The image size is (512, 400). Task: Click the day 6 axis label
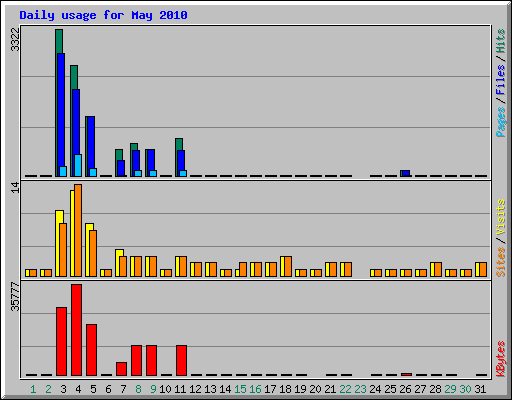tap(108, 389)
